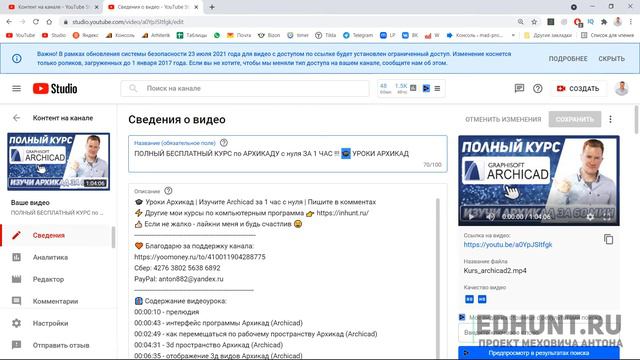Click the magnifier icon in channel search
The width and height of the screenshot is (640, 360).
click(133, 89)
